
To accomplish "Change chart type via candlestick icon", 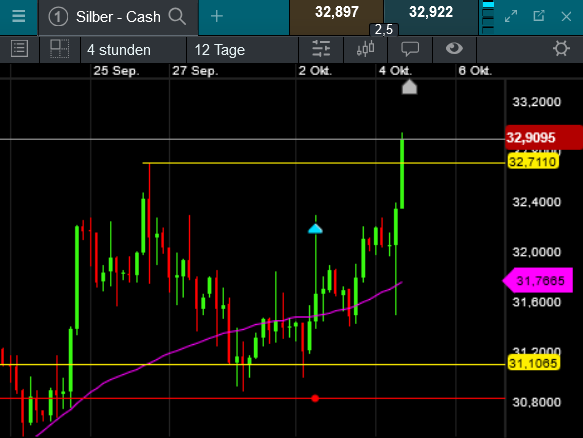I will 365,49.
